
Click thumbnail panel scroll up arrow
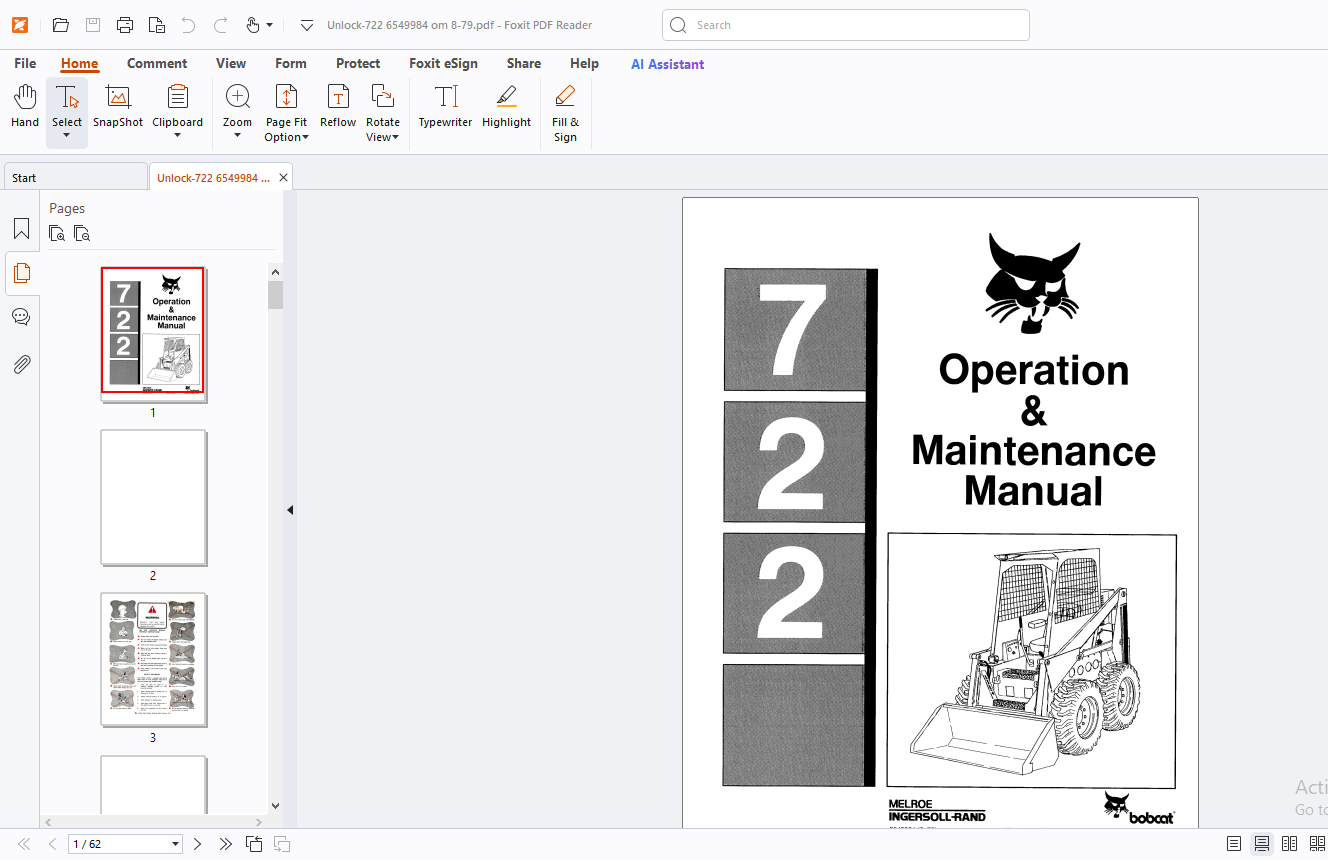tap(276, 271)
